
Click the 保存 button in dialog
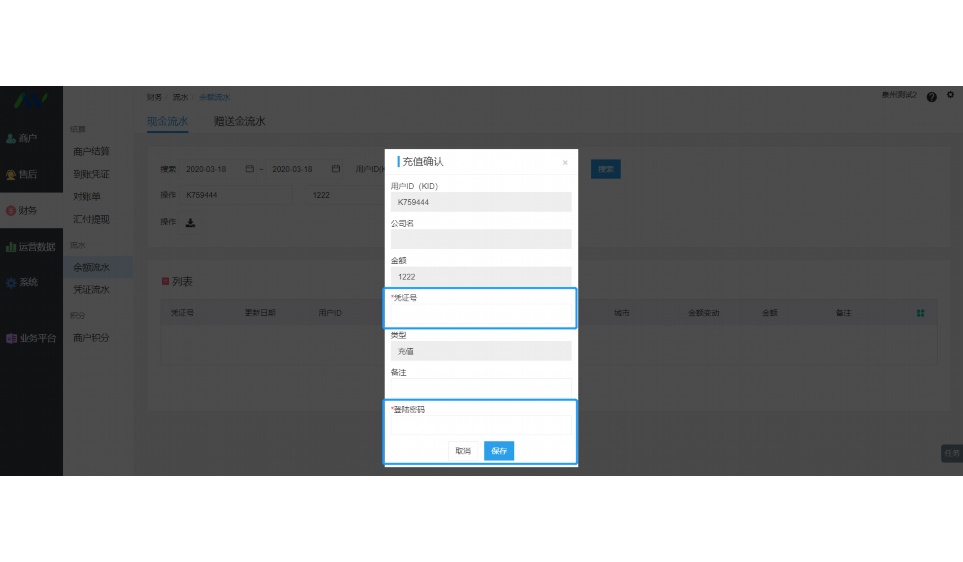click(x=498, y=451)
